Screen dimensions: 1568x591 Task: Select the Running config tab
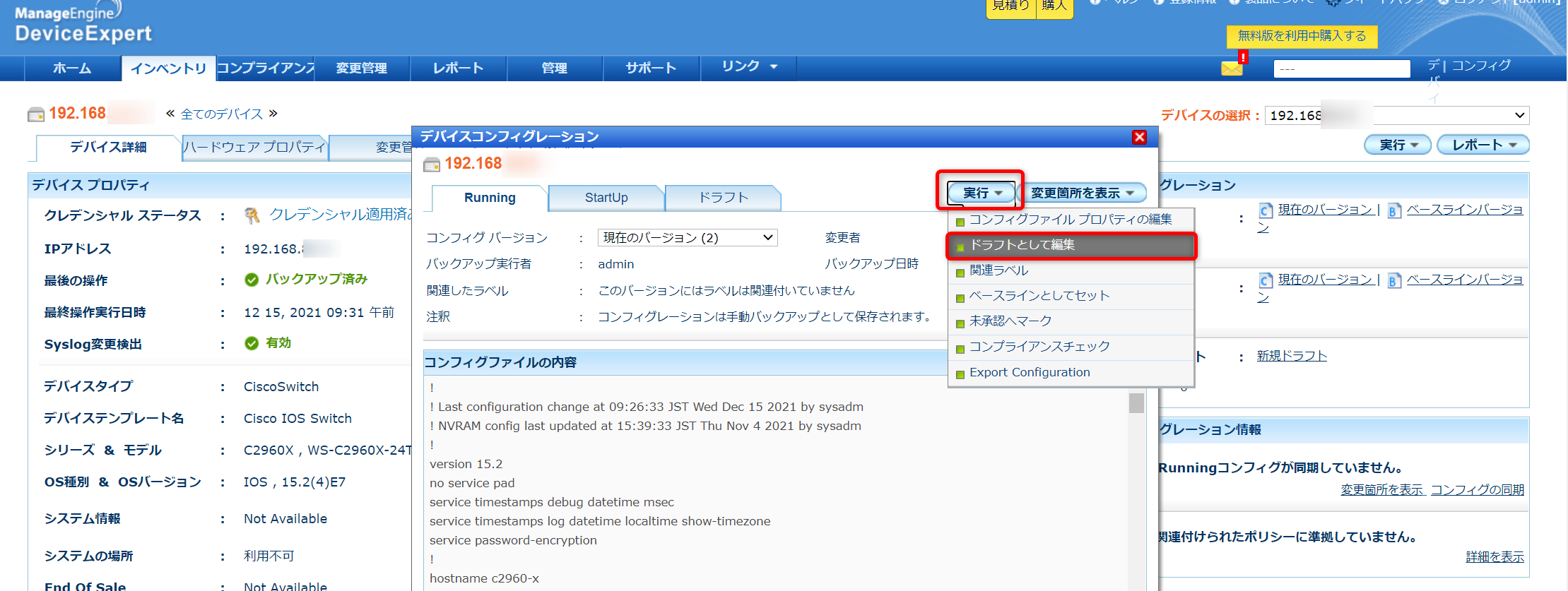(x=490, y=198)
